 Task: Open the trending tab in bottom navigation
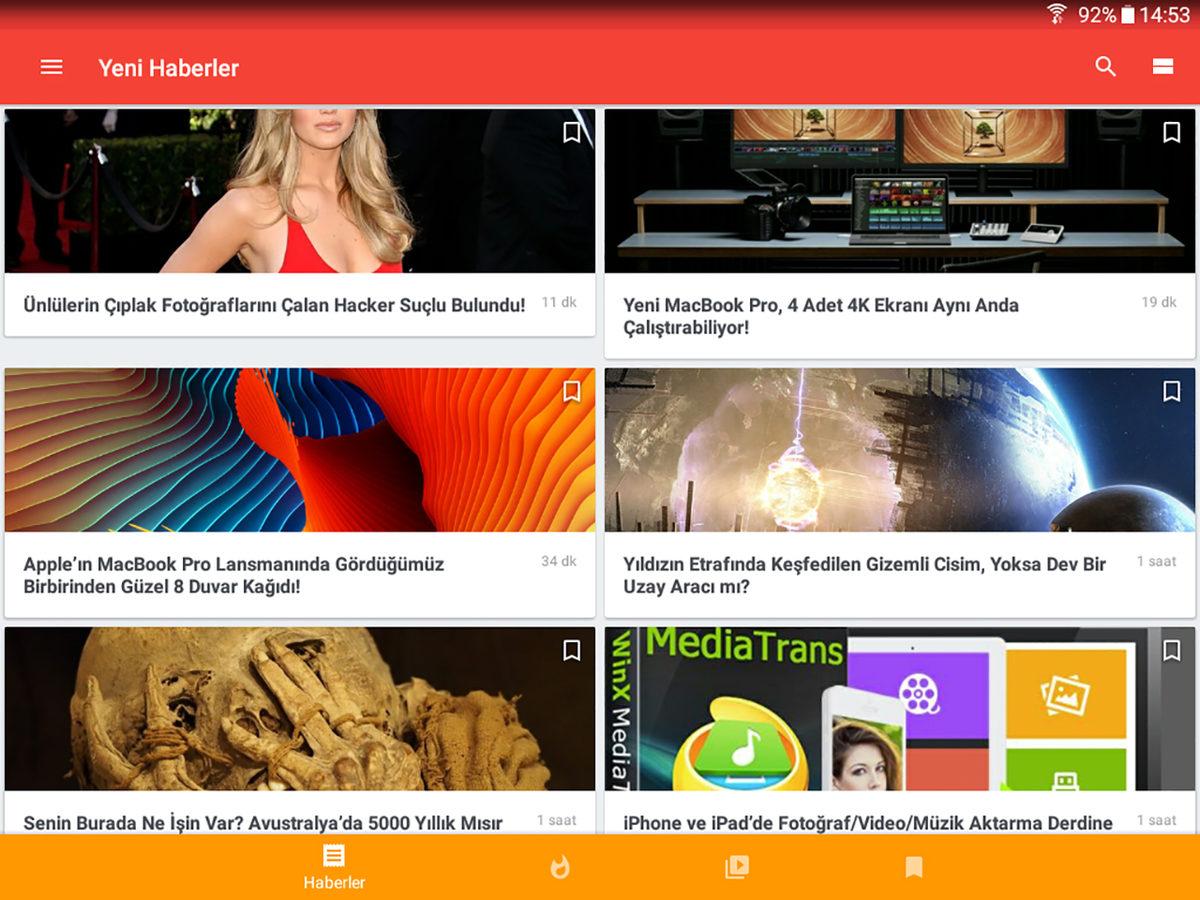560,868
